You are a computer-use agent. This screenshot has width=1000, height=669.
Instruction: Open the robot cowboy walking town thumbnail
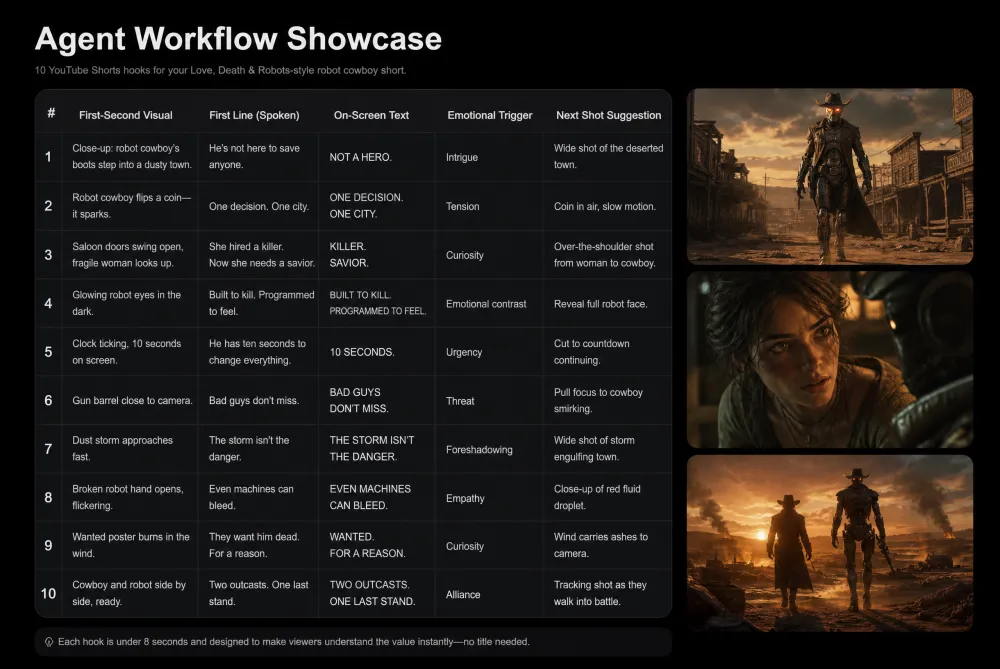coord(830,177)
